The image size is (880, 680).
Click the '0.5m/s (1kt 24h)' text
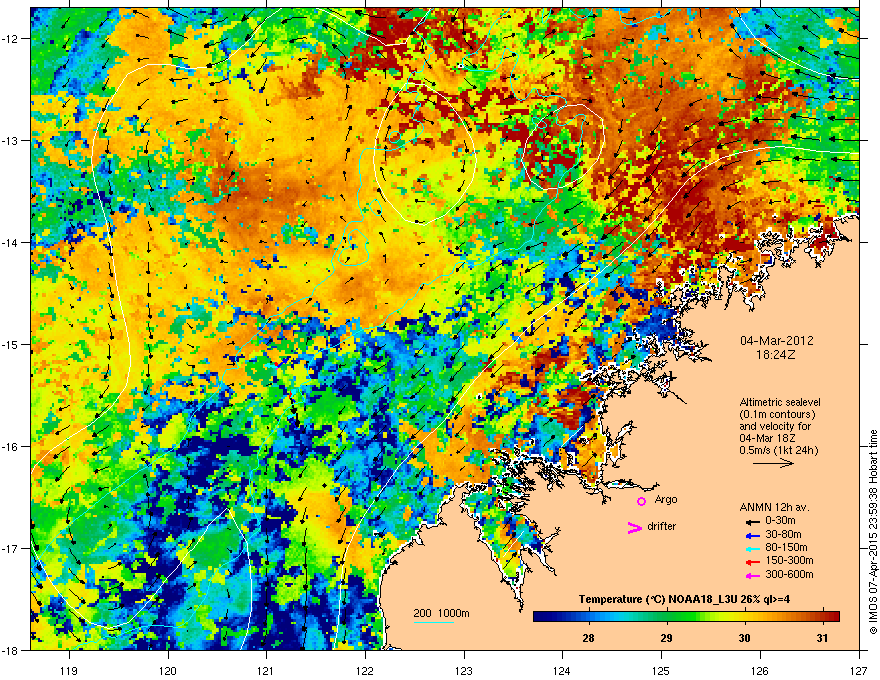pyautogui.click(x=779, y=450)
